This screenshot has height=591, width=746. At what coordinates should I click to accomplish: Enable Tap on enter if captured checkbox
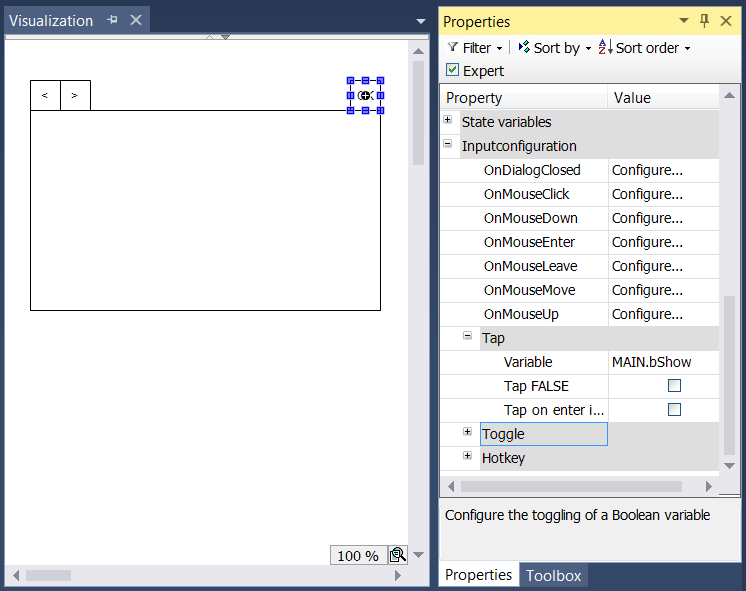click(x=674, y=410)
